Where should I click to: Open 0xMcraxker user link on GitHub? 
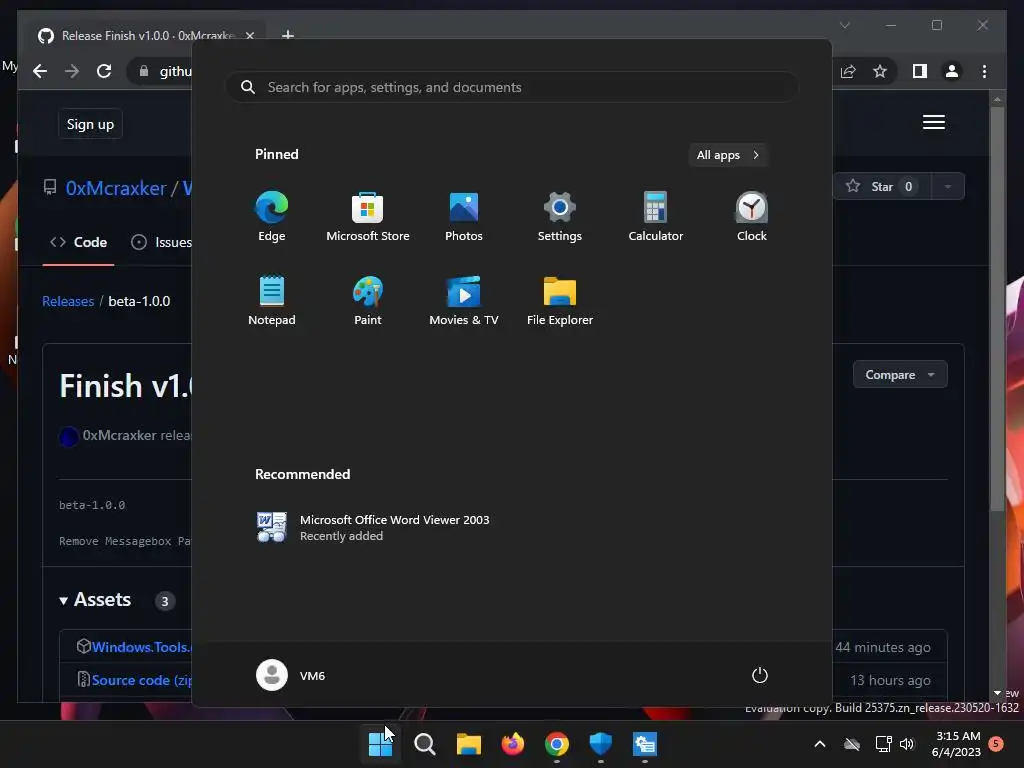(x=116, y=188)
